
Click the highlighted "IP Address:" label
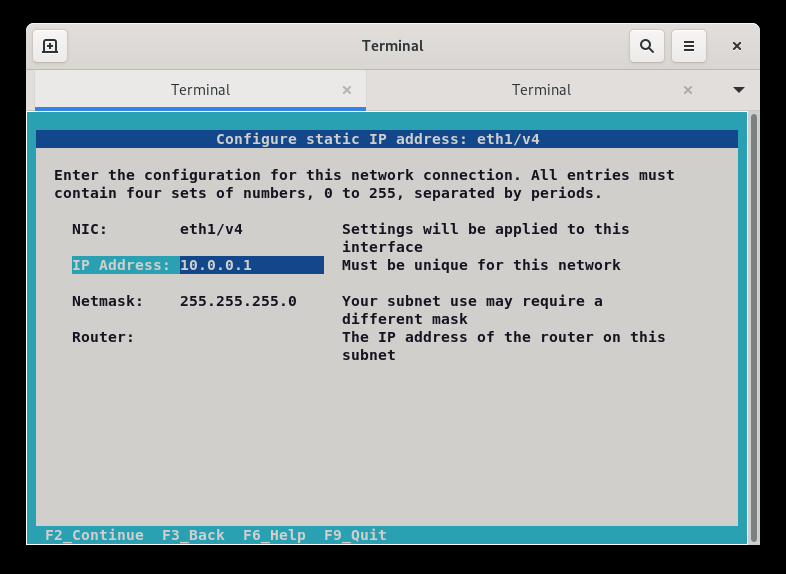point(121,265)
